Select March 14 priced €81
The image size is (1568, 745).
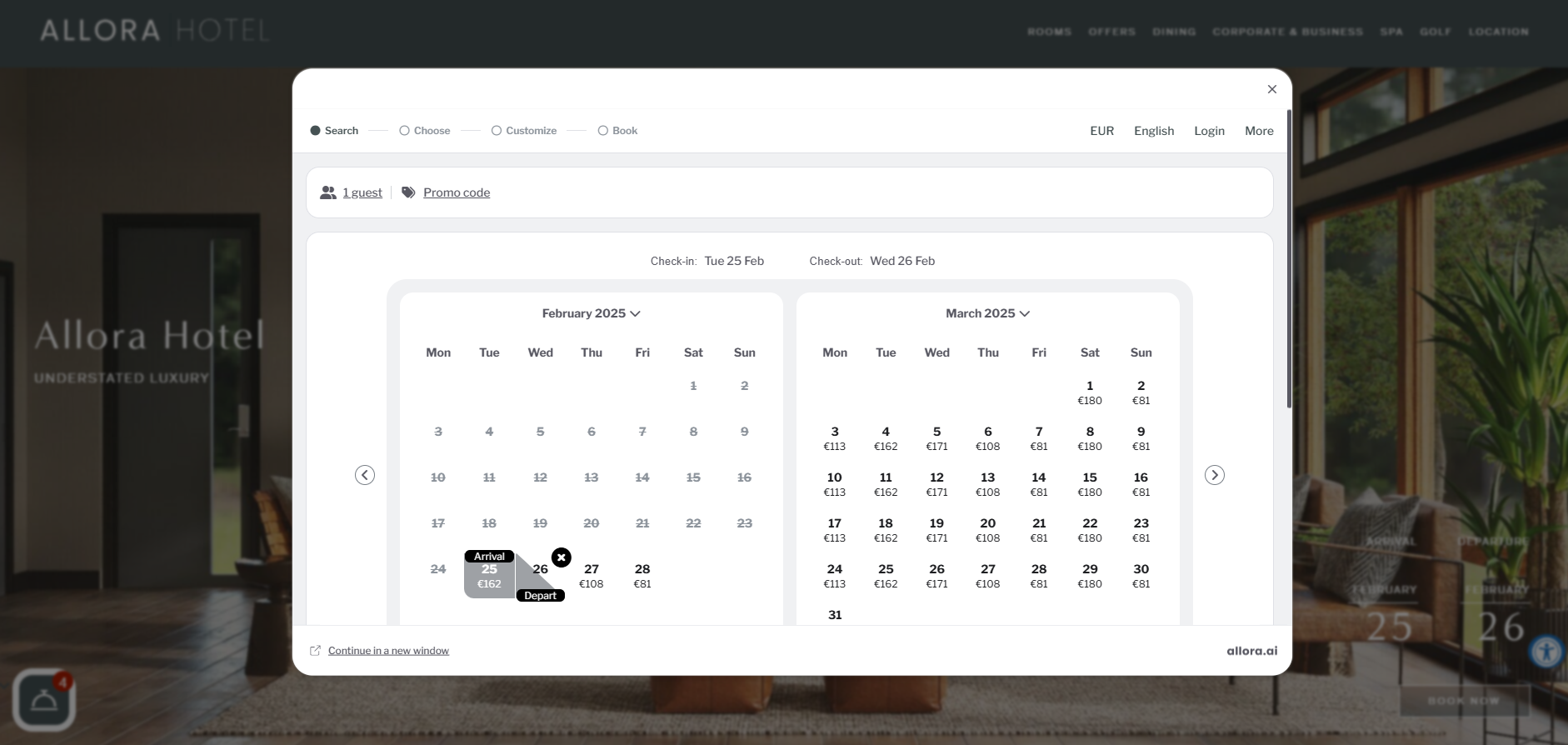point(1039,484)
